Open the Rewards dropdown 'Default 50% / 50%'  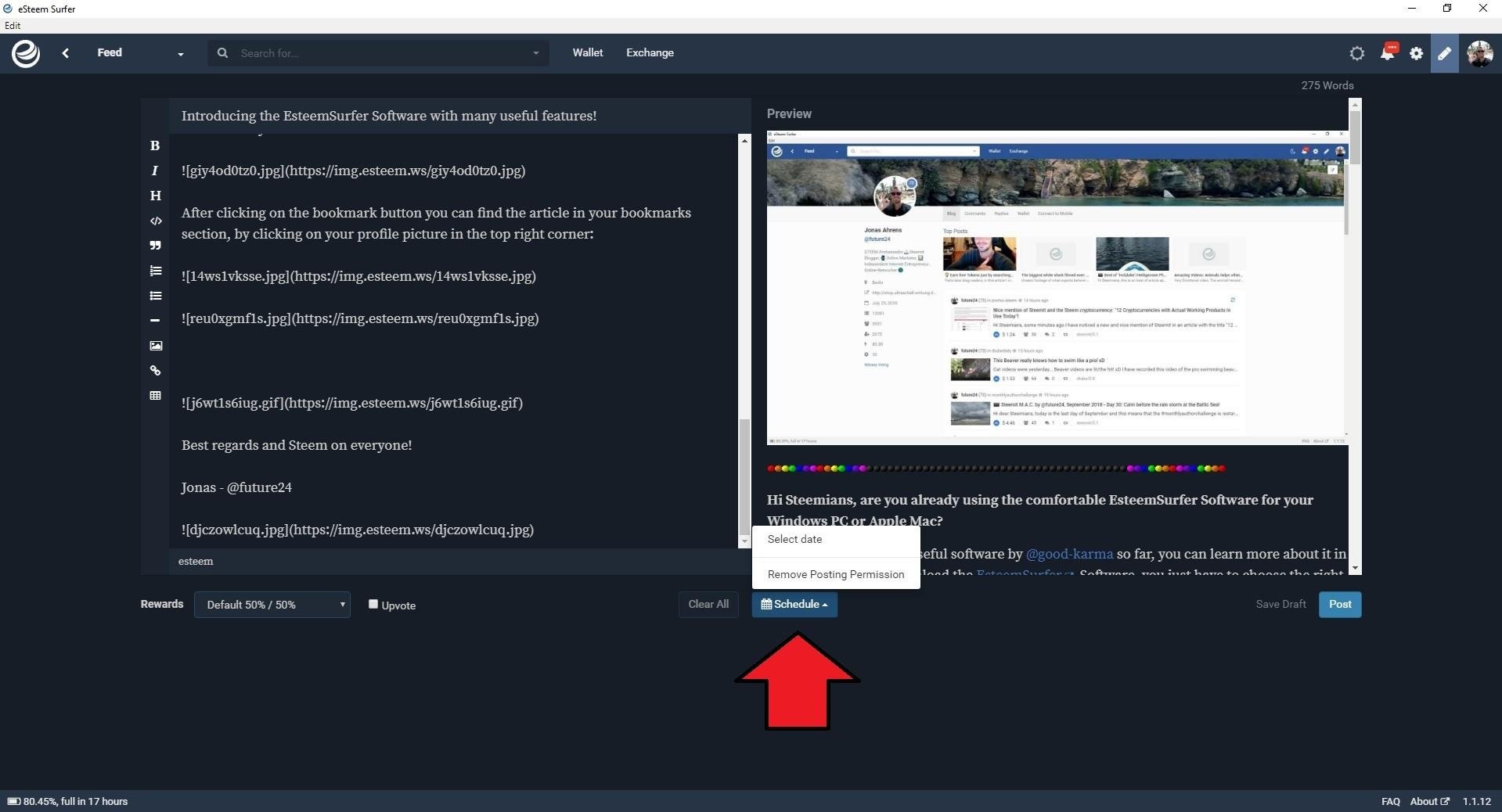coord(272,605)
